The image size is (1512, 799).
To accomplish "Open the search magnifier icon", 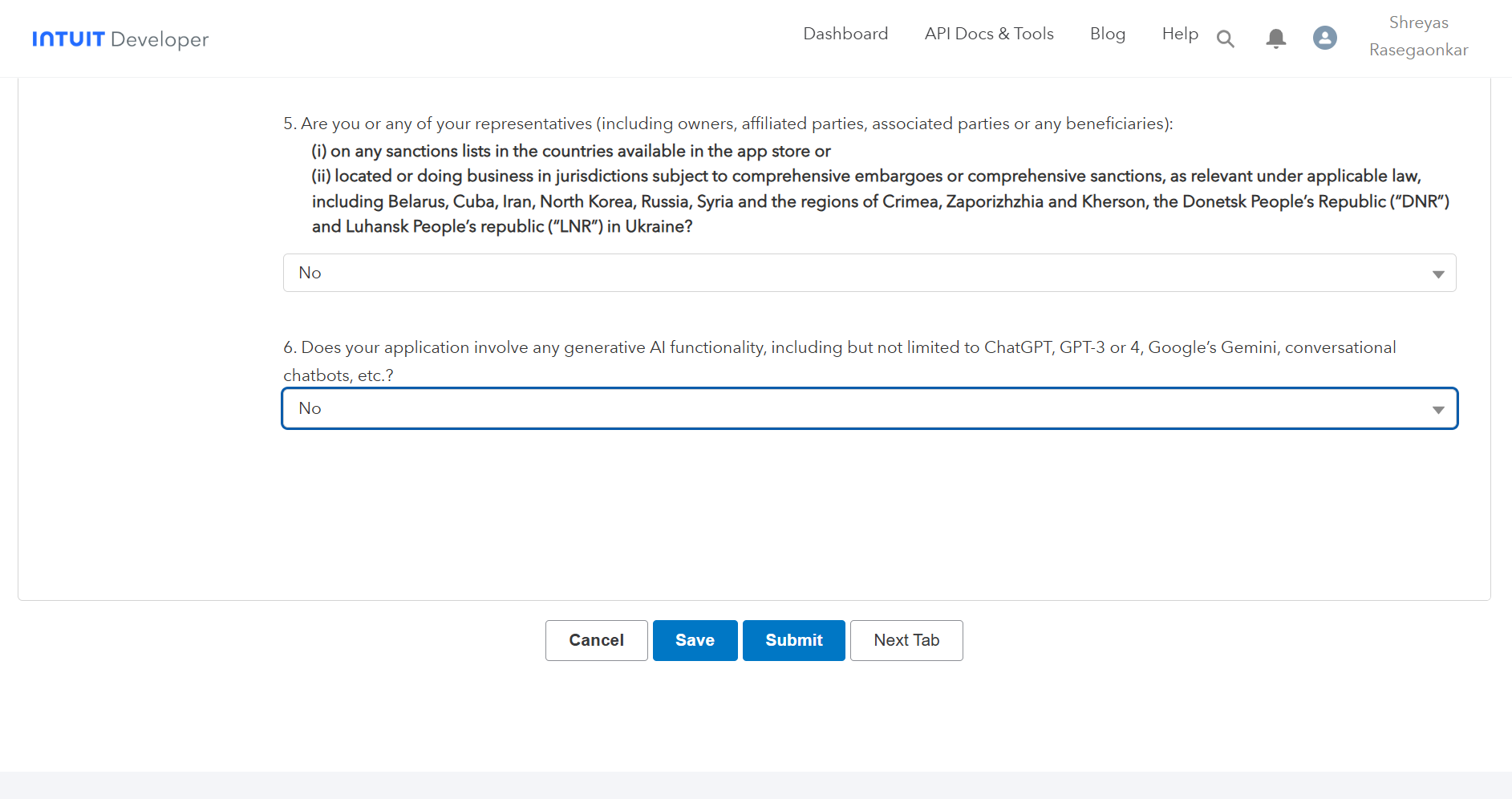I will 1225,39.
